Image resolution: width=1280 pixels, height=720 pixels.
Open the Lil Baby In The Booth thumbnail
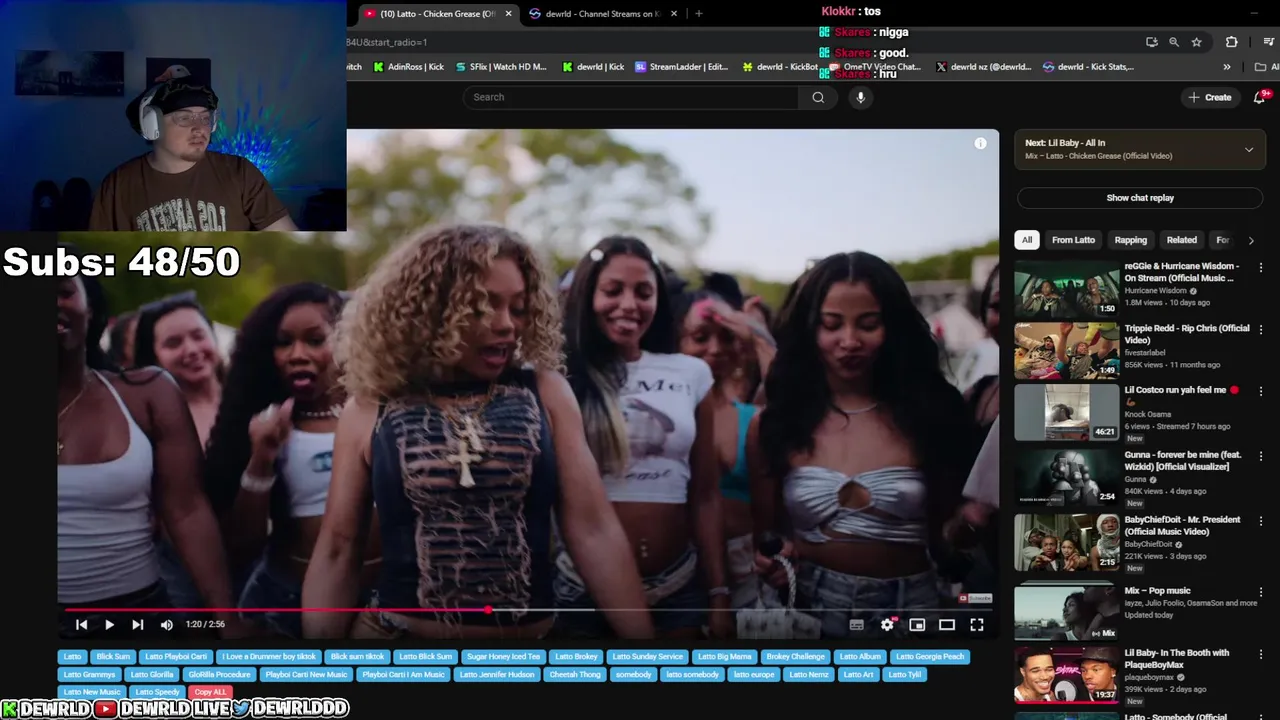point(1067,676)
